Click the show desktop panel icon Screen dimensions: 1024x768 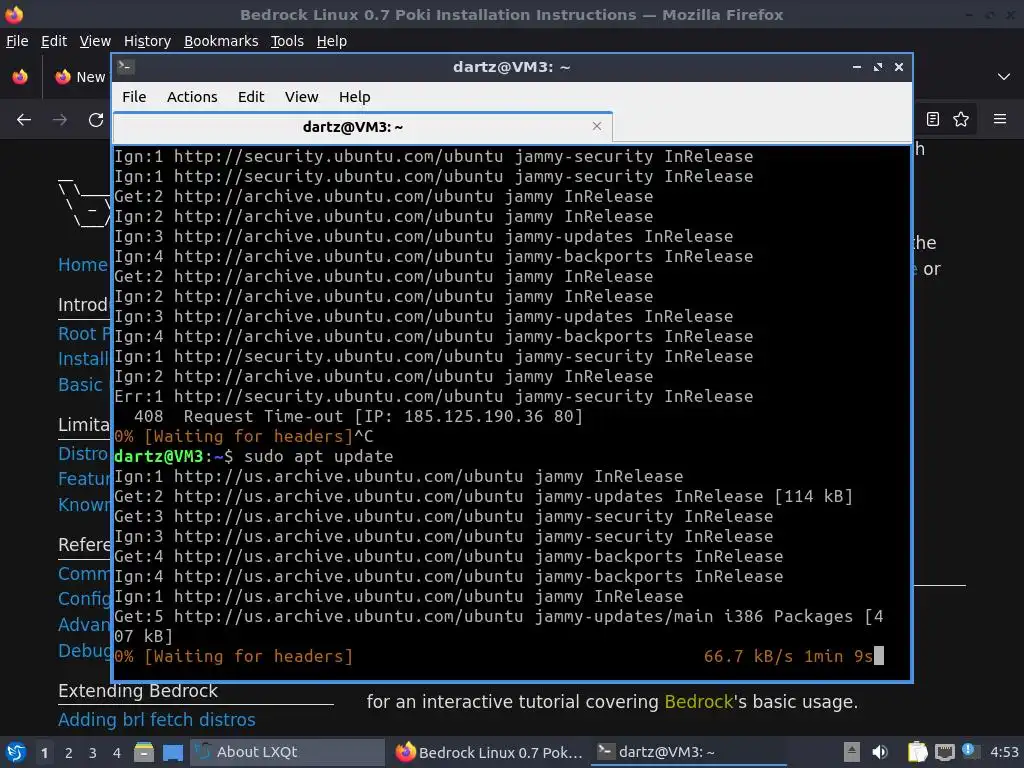(173, 752)
